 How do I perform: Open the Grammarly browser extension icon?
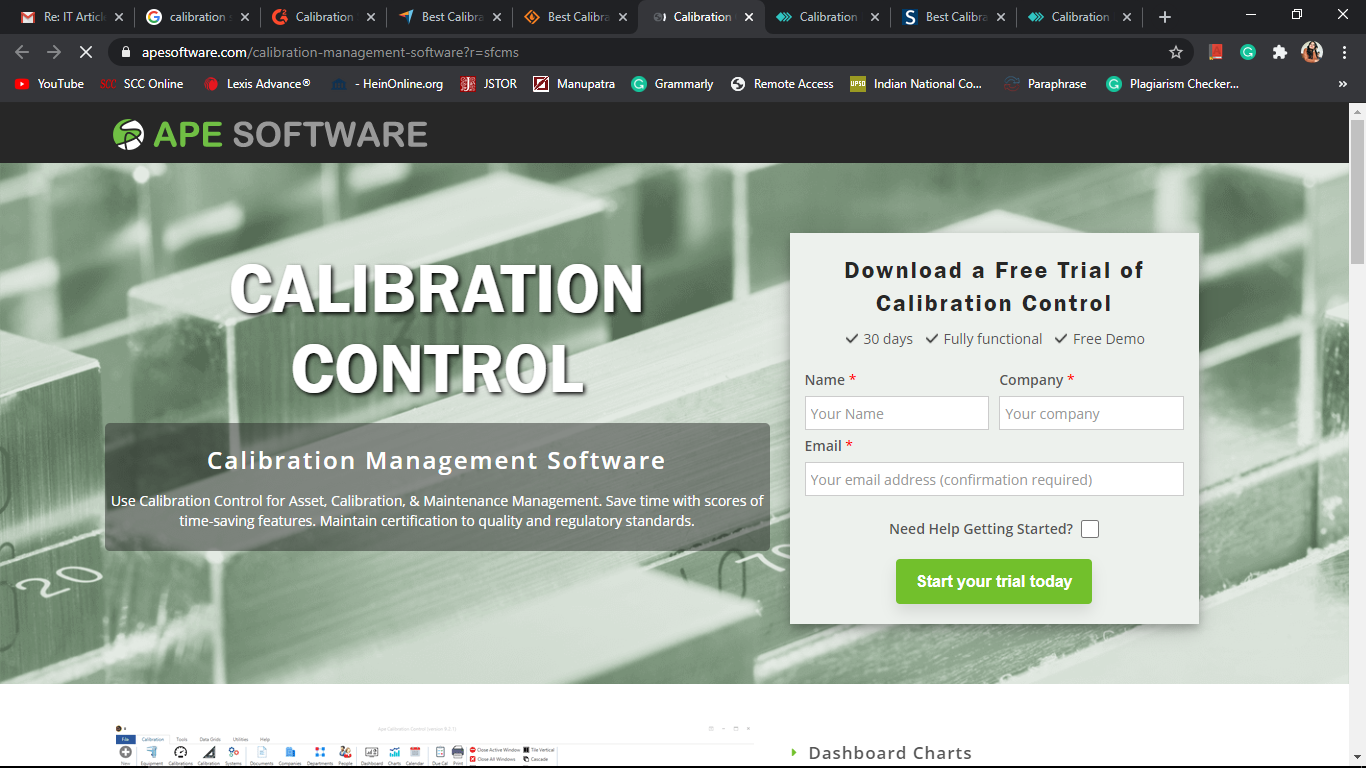click(1247, 51)
